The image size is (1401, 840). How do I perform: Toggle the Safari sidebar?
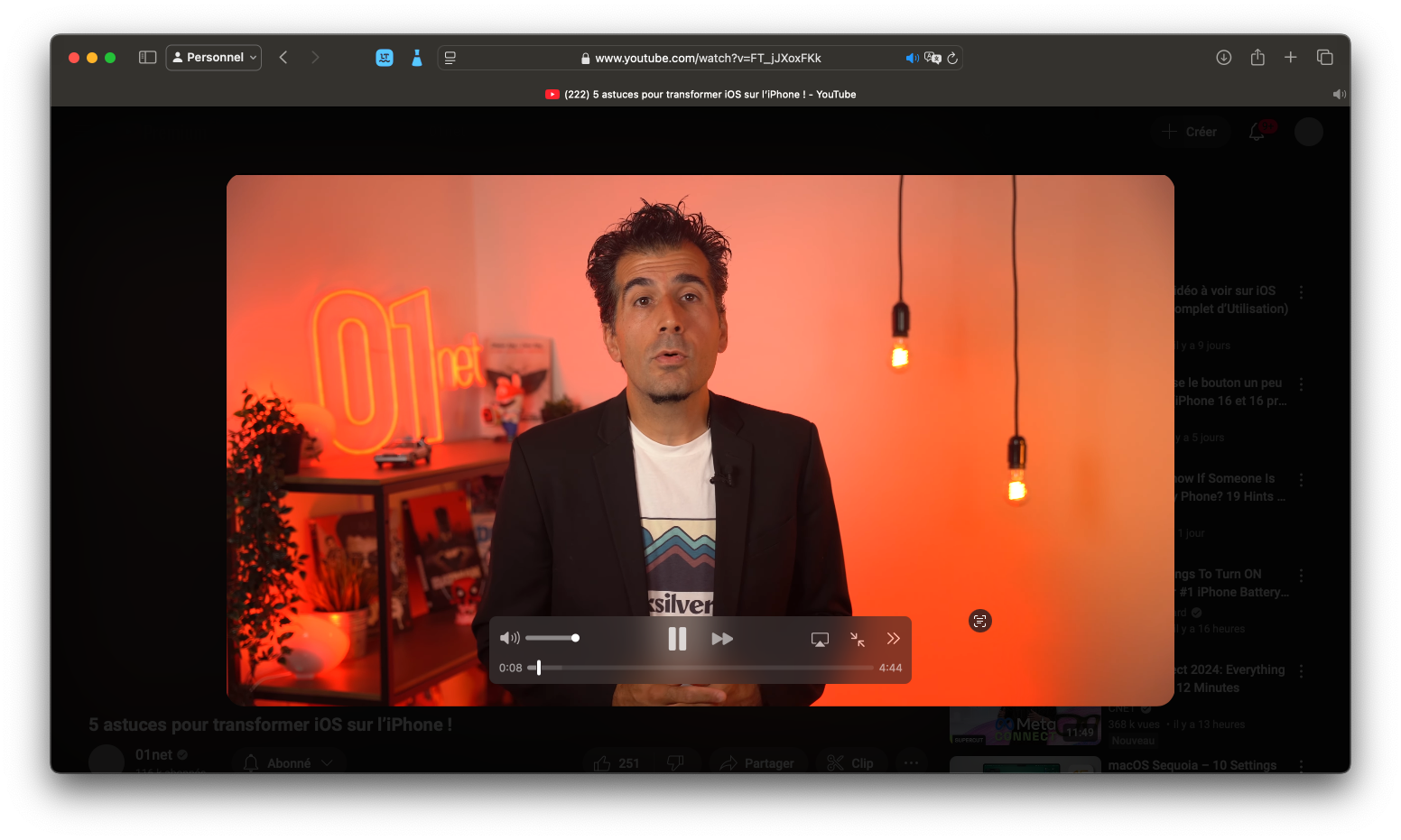pyautogui.click(x=148, y=58)
